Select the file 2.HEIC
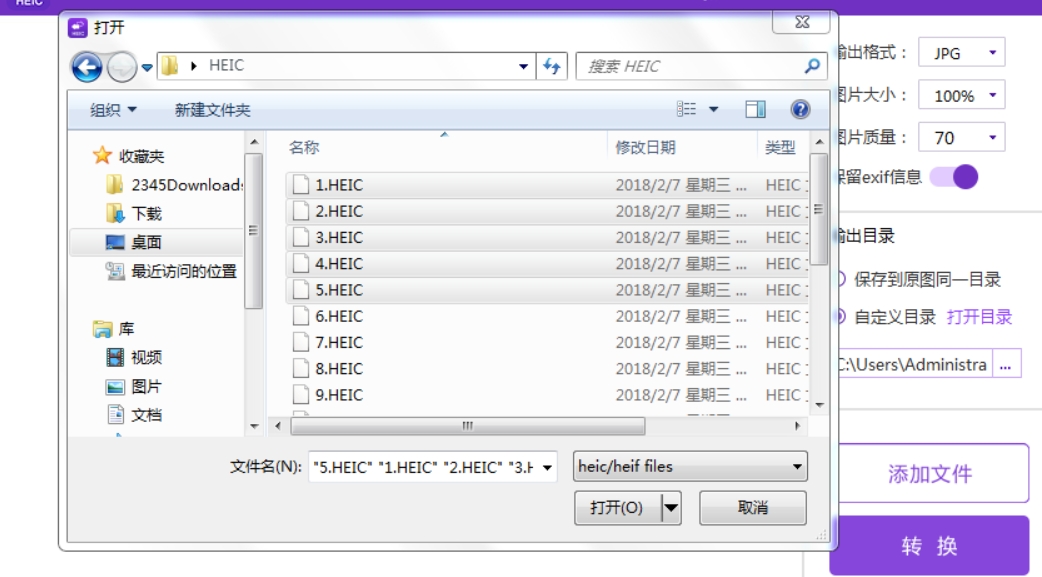Screen dimensions: 1042x577 [x=547, y=211]
